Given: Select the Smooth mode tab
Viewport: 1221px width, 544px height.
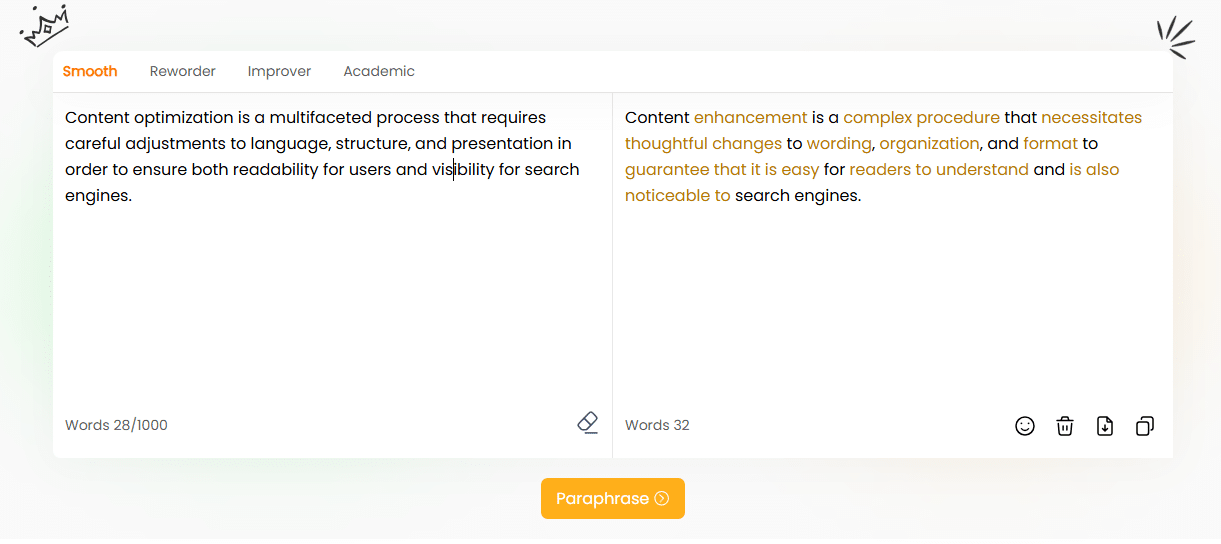Looking at the screenshot, I should [90, 71].
